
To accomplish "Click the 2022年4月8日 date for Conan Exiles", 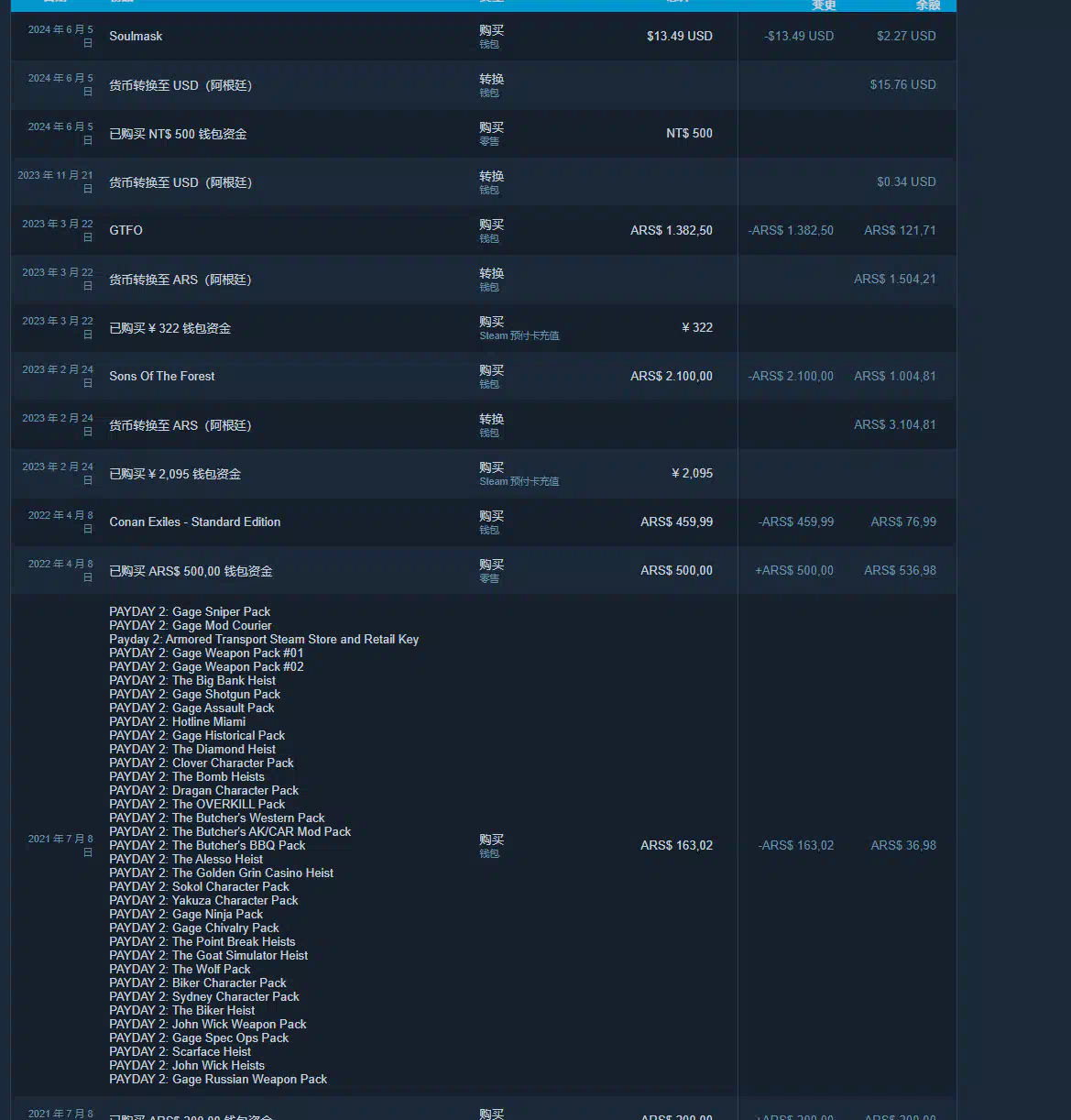I will 60,522.
